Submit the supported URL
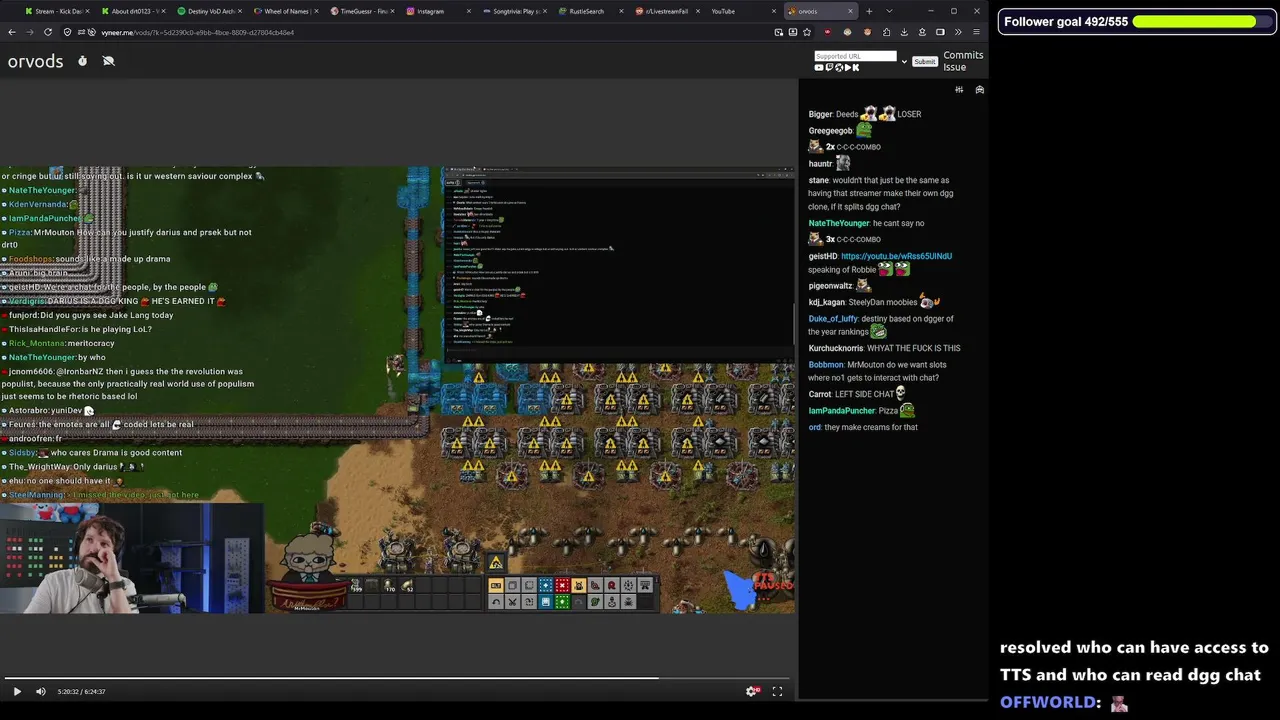 (924, 62)
